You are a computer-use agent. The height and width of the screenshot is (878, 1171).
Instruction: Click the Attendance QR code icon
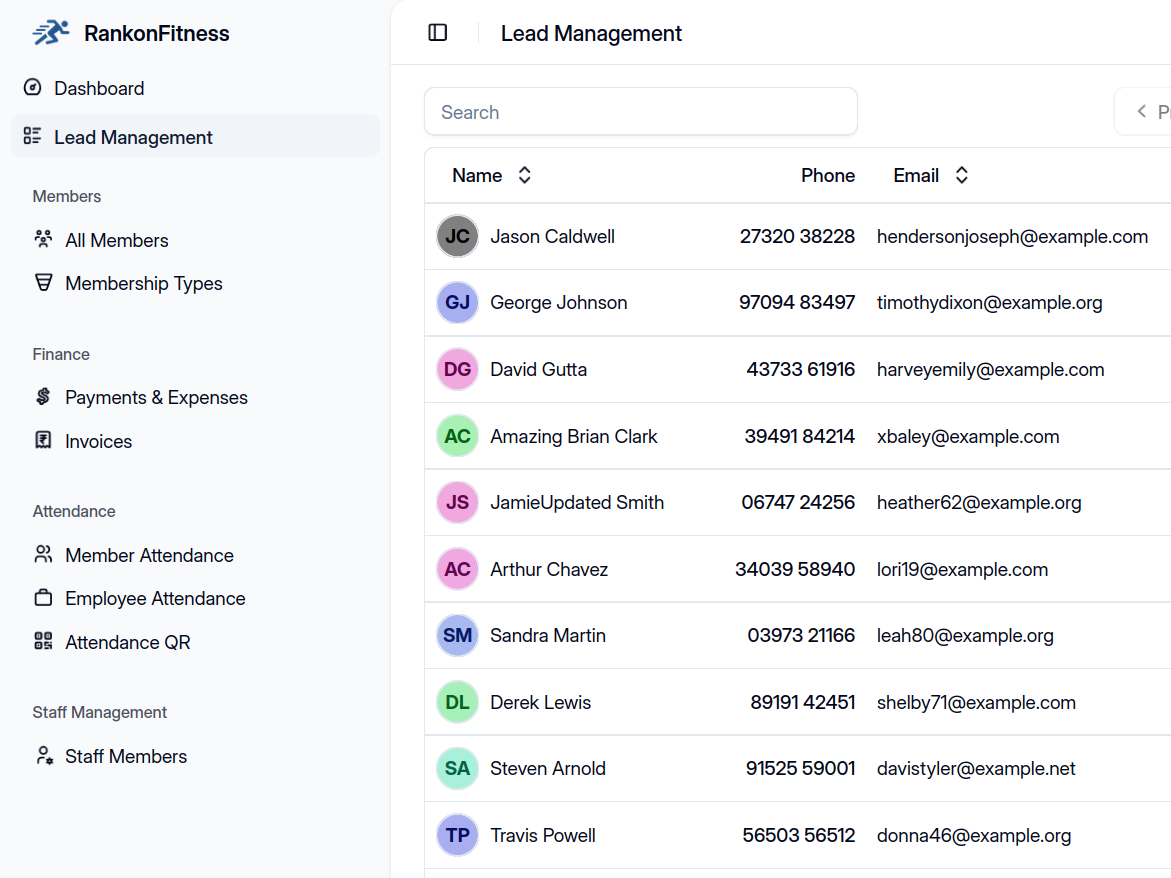pos(43,641)
